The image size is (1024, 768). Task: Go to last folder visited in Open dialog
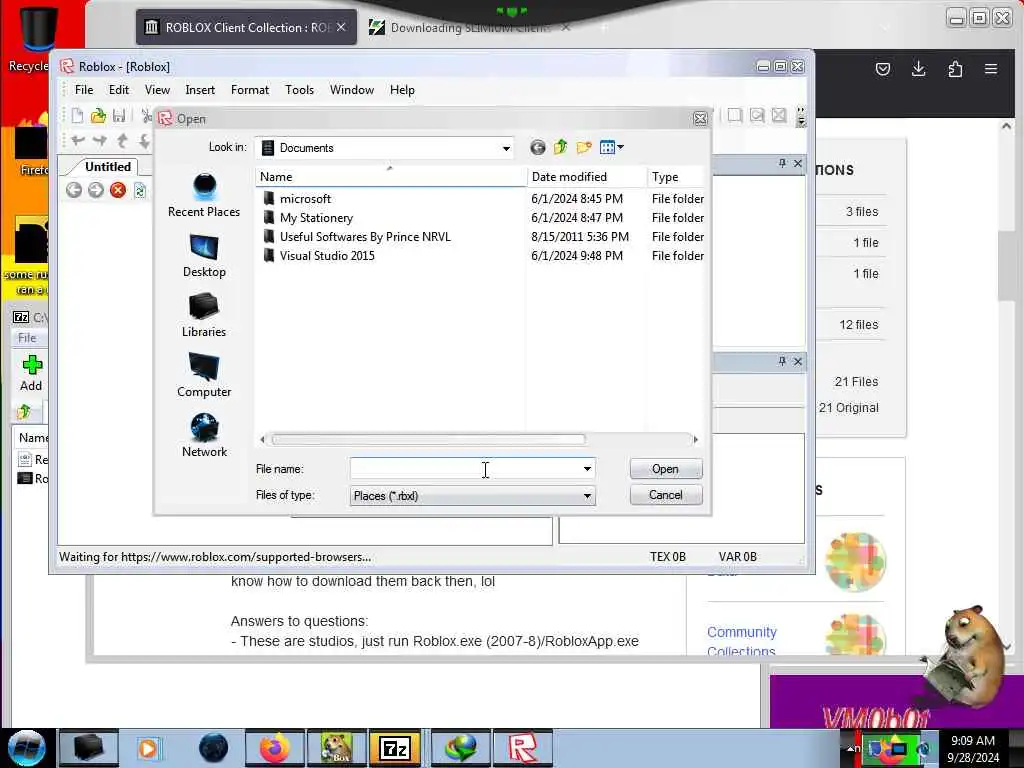[537, 148]
